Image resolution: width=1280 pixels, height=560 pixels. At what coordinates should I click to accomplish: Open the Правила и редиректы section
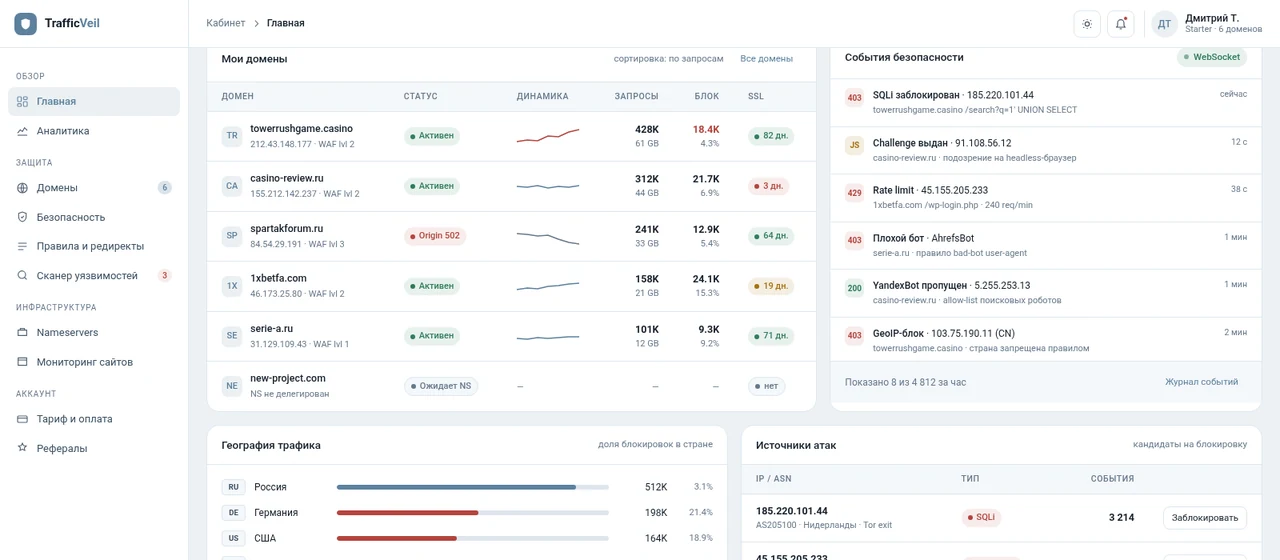(94, 246)
